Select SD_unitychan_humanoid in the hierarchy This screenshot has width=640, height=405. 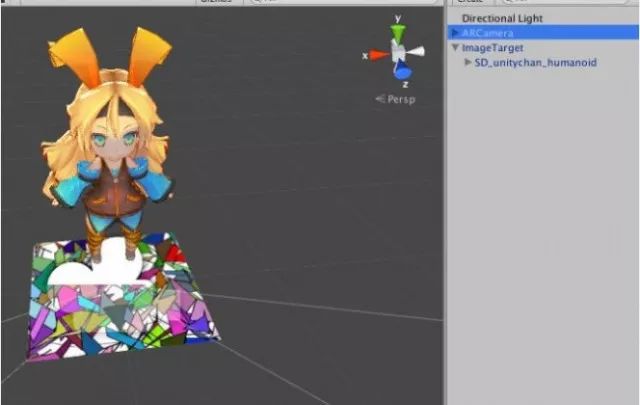tap(535, 62)
